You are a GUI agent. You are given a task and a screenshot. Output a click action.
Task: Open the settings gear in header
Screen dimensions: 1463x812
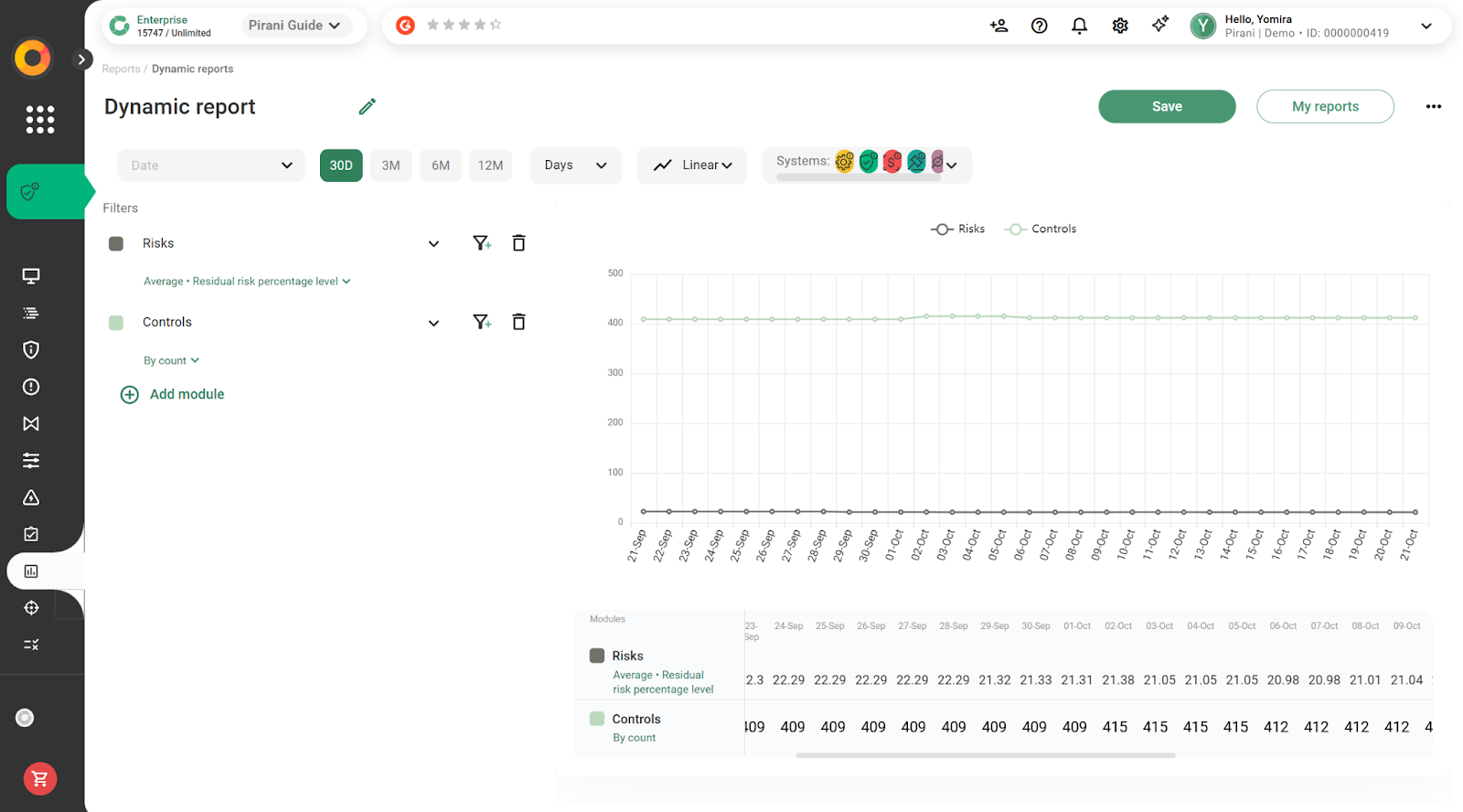coord(1120,26)
